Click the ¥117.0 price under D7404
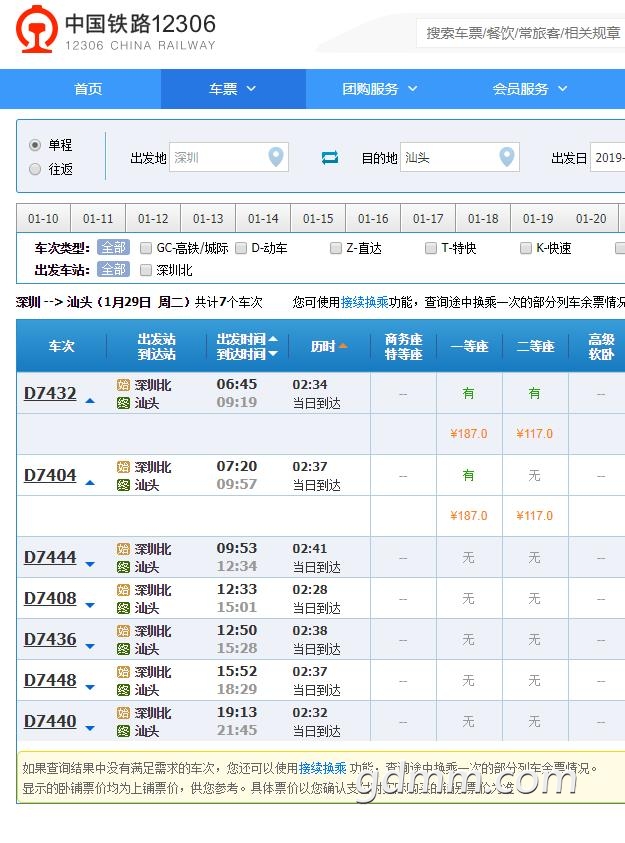 [x=534, y=516]
